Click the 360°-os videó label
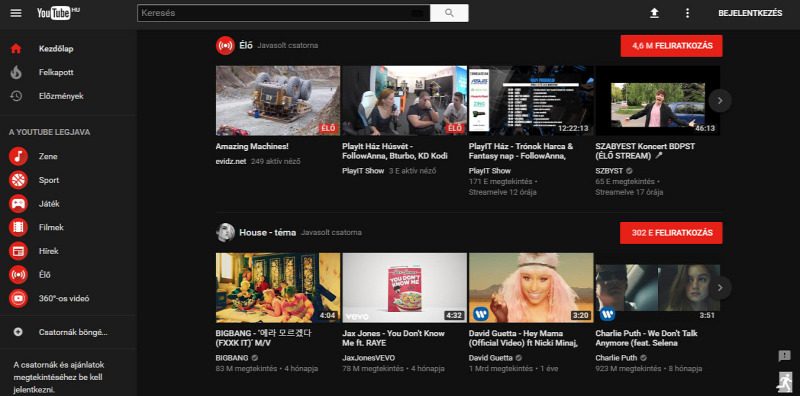Image resolution: width=800 pixels, height=396 pixels. (64, 298)
